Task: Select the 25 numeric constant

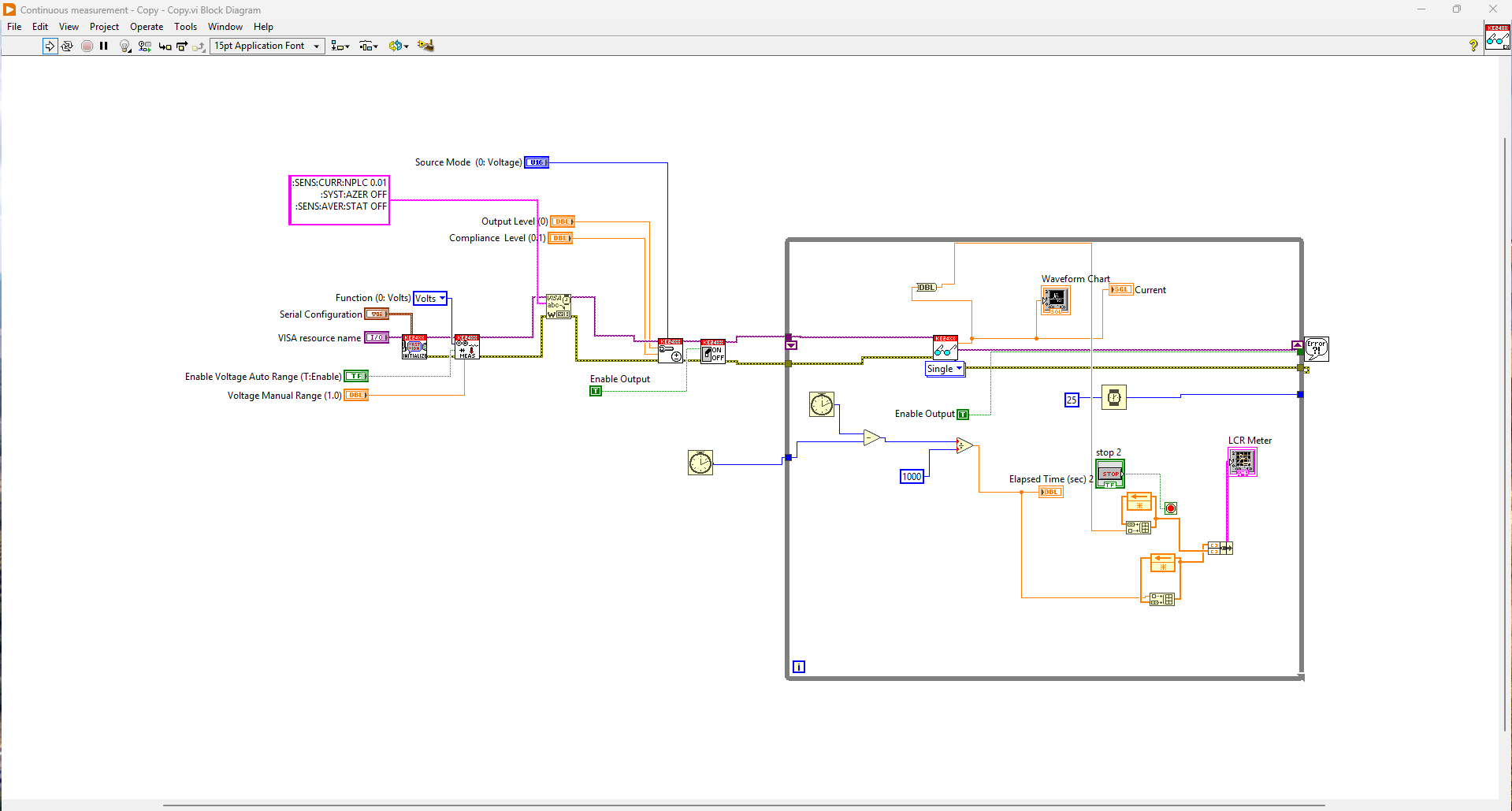Action: click(x=1072, y=400)
